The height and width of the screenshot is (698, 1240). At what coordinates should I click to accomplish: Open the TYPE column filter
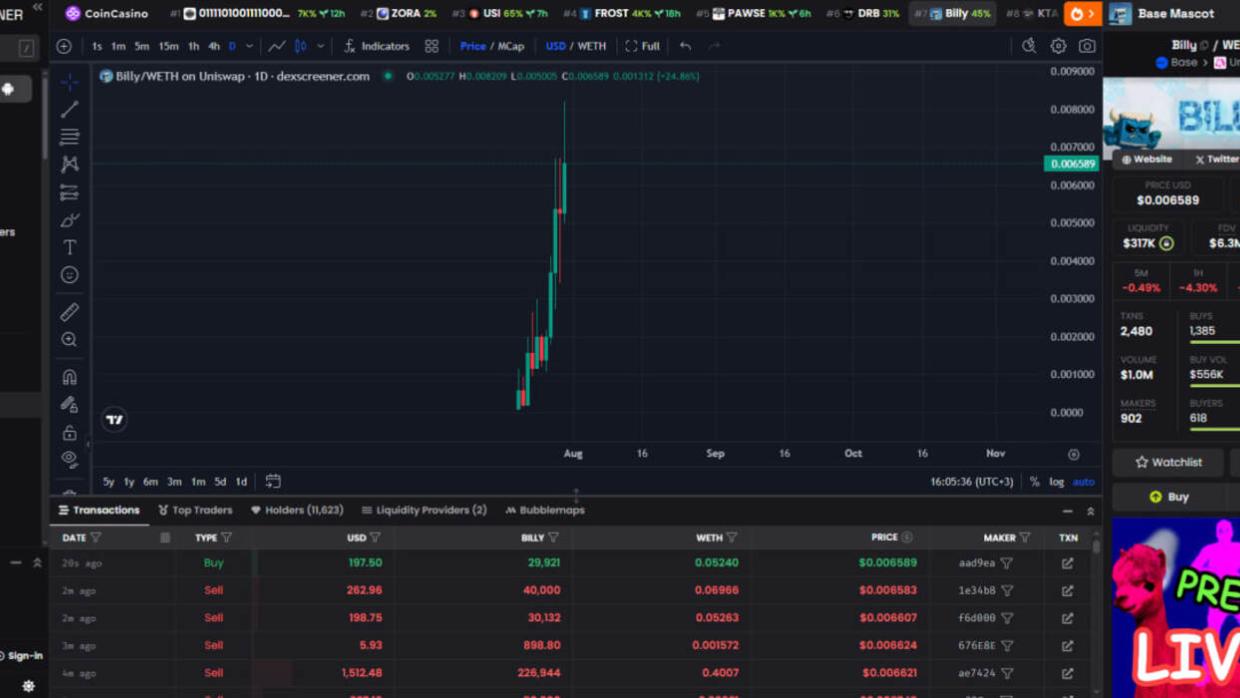coord(227,538)
